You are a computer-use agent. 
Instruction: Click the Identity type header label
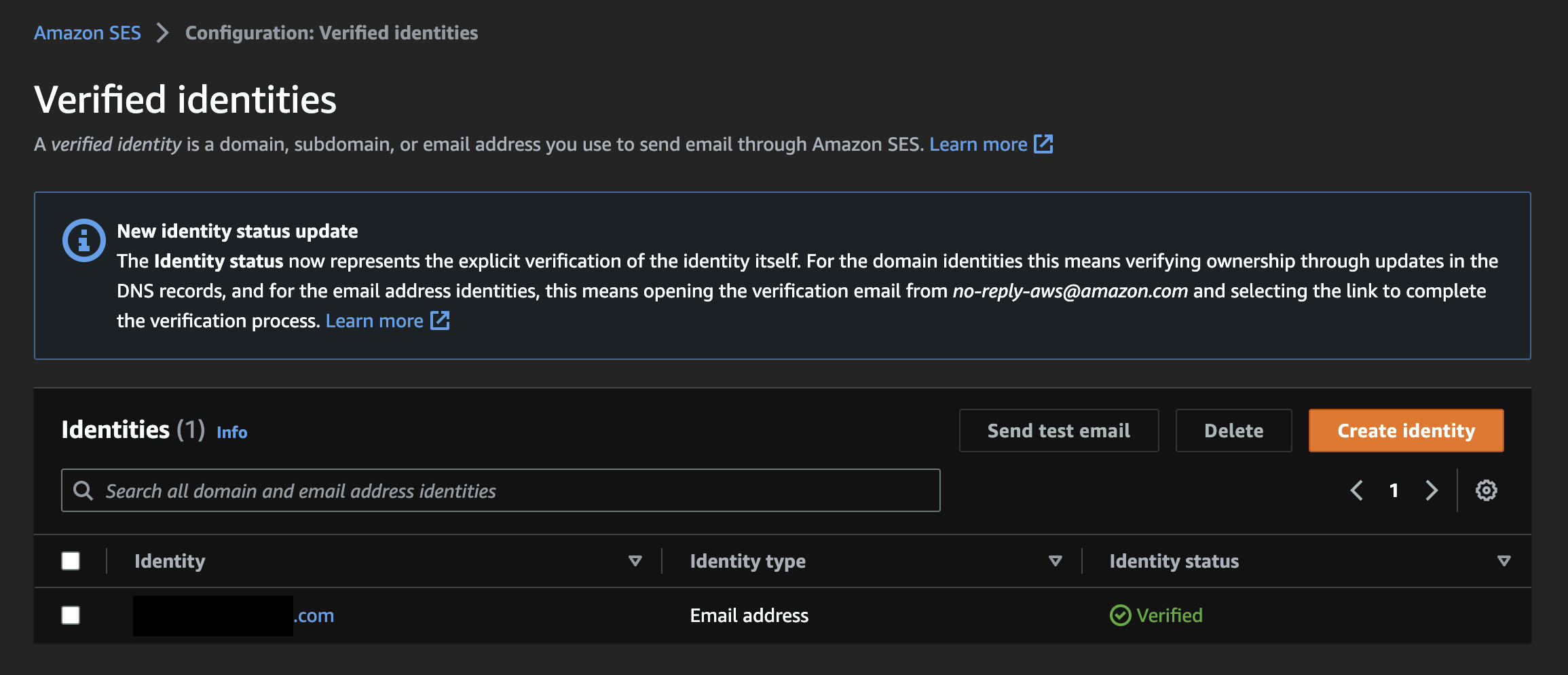click(747, 561)
